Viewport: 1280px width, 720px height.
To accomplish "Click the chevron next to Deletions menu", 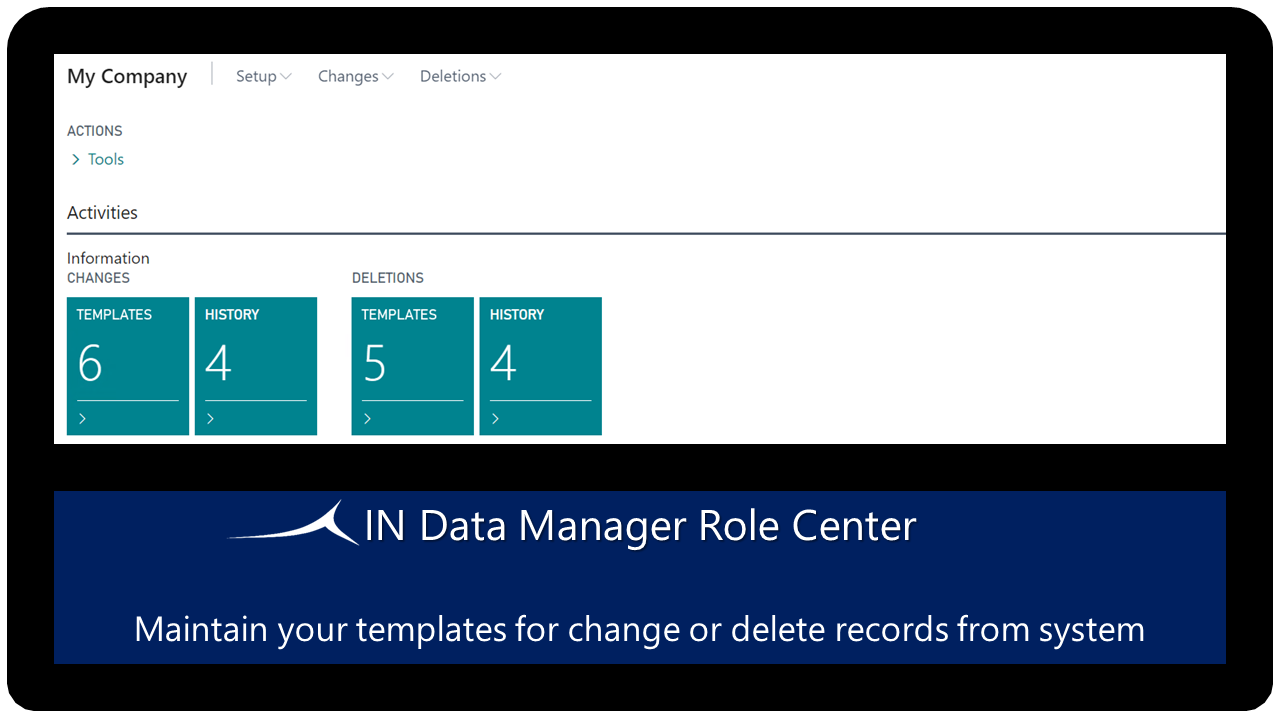I will pyautogui.click(x=496, y=77).
